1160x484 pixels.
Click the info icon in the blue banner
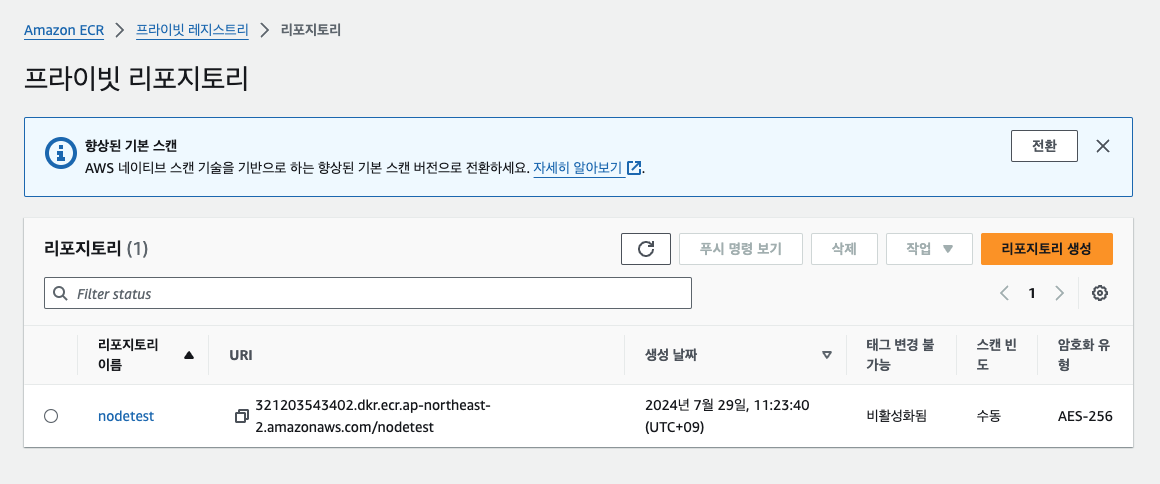[x=59, y=152]
